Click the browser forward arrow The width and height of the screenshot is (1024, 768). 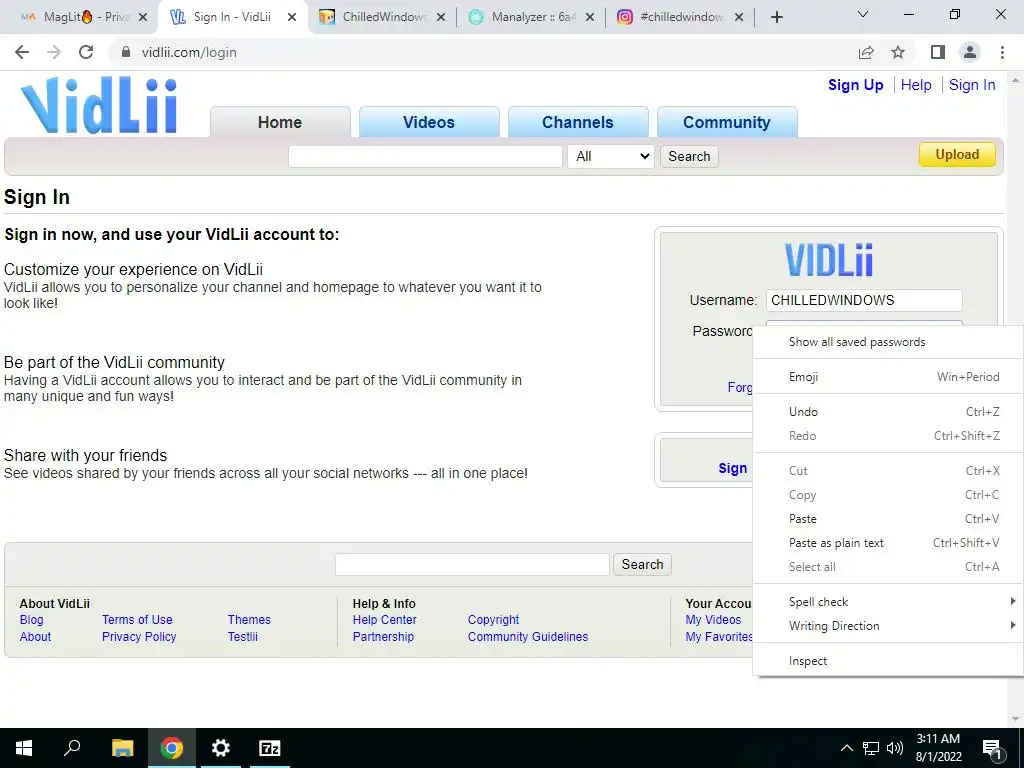click(x=54, y=52)
